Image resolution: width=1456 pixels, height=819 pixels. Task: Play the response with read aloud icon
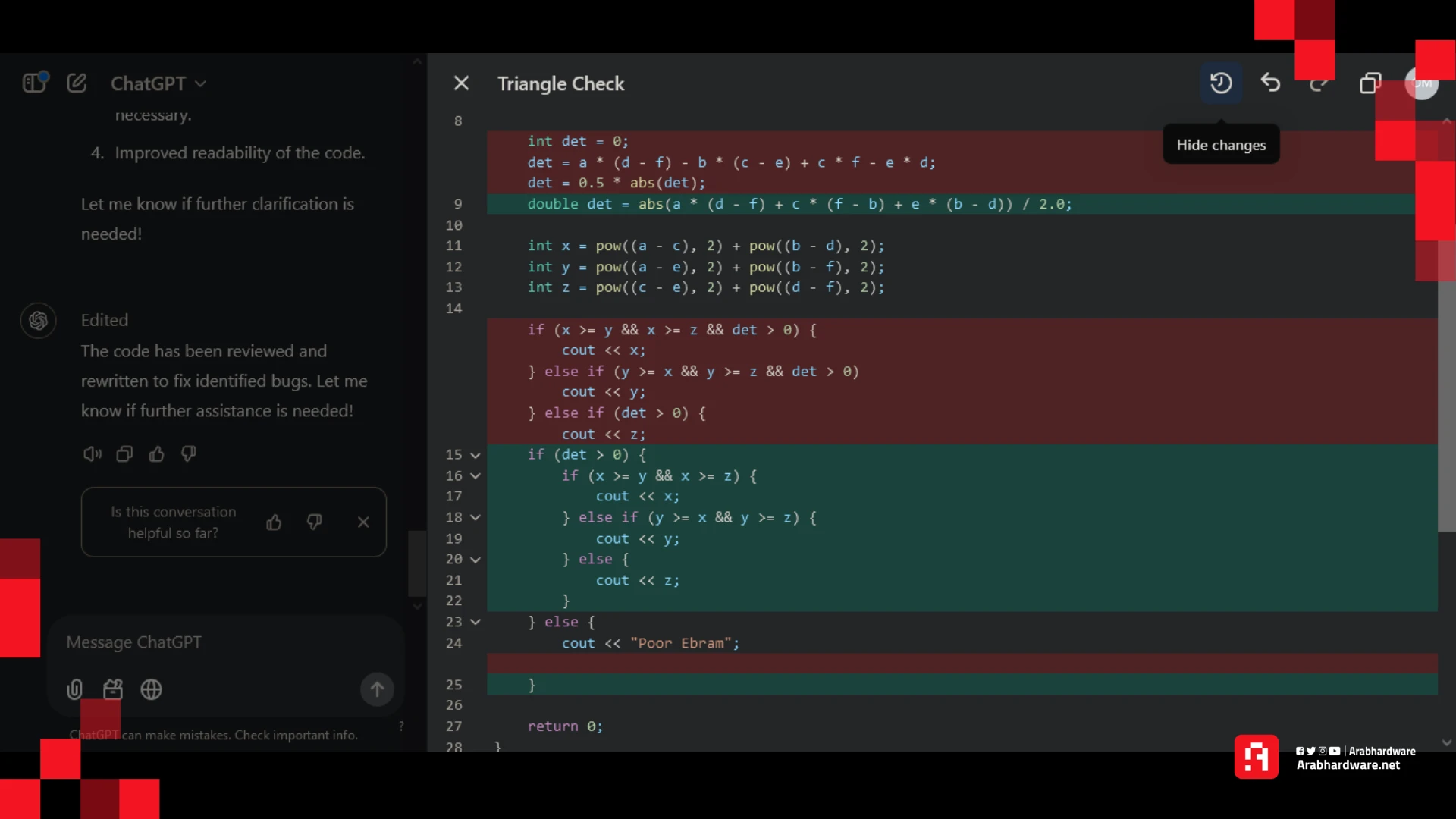[93, 453]
